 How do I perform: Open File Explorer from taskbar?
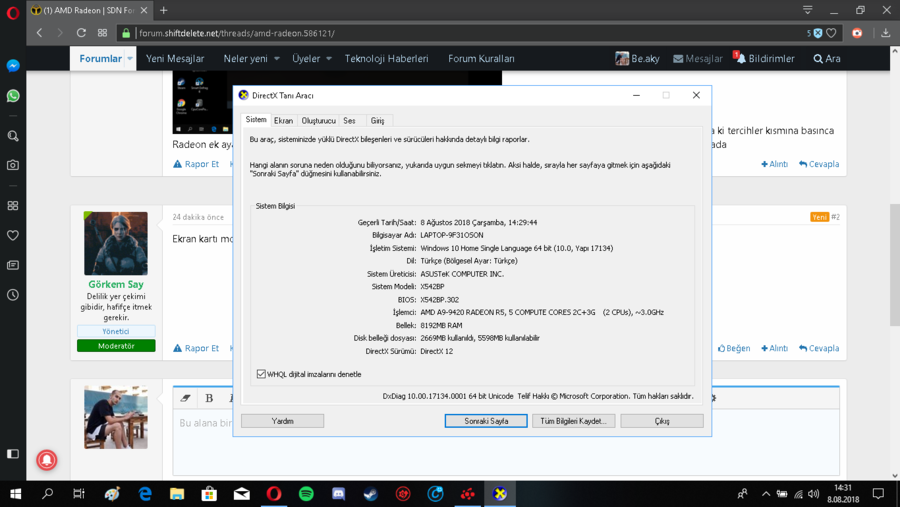click(177, 493)
